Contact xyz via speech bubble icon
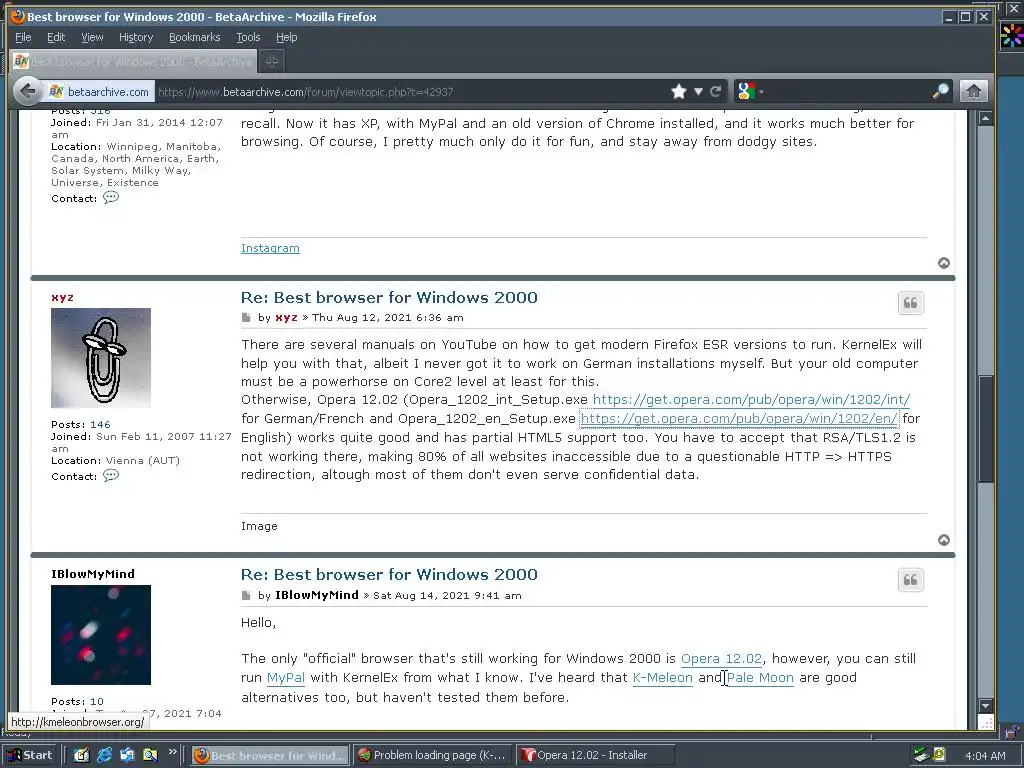Screen dimensions: 1024x768 (x=111, y=475)
